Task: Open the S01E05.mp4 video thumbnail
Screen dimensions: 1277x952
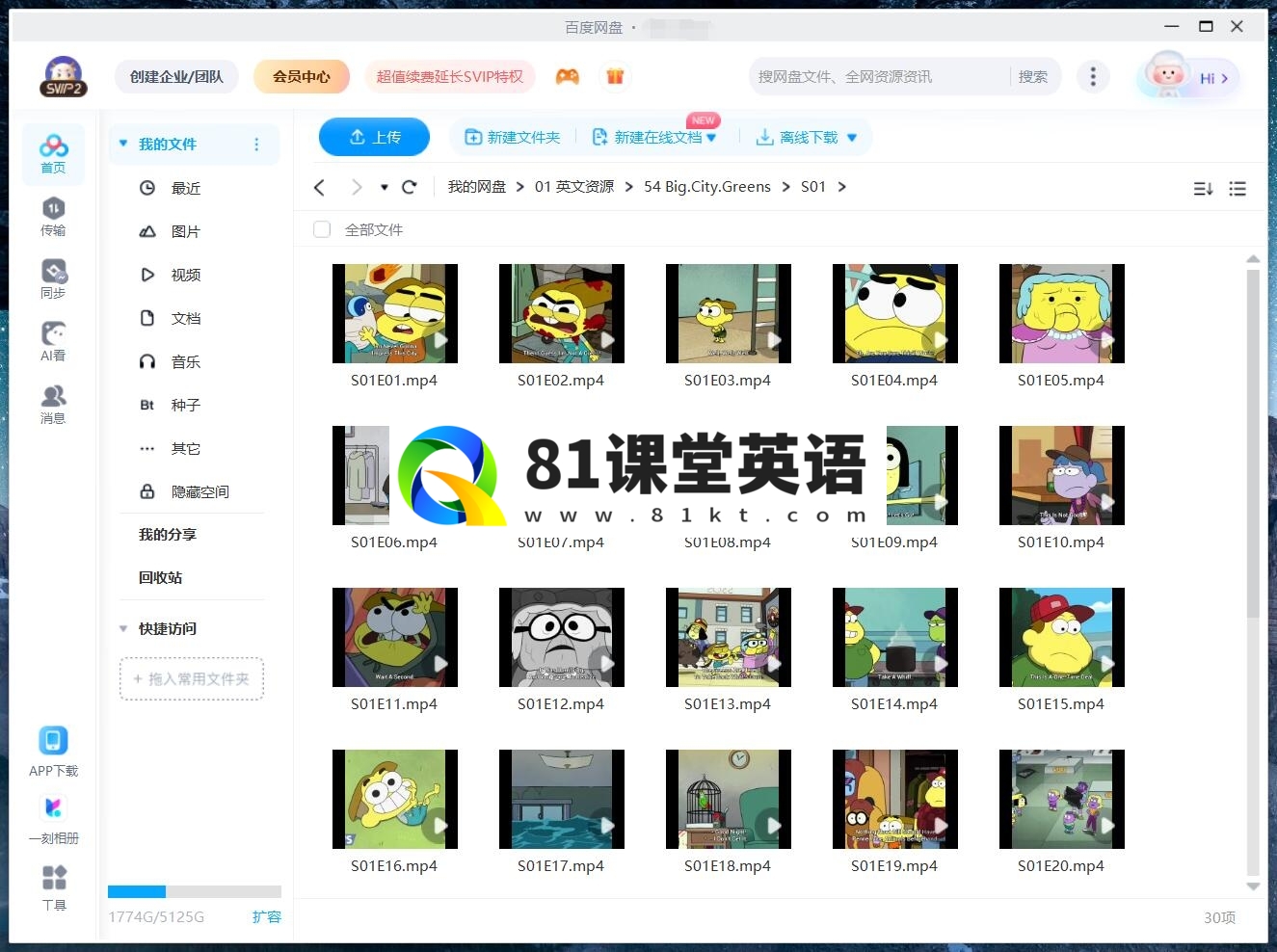Action: tap(1061, 313)
